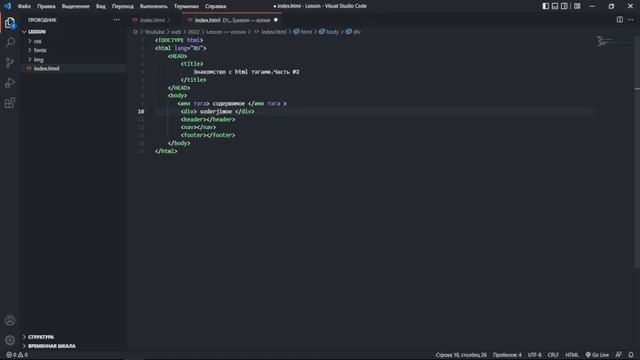
Task: Change indentation via Пробелов: 4
Action: tap(507, 355)
